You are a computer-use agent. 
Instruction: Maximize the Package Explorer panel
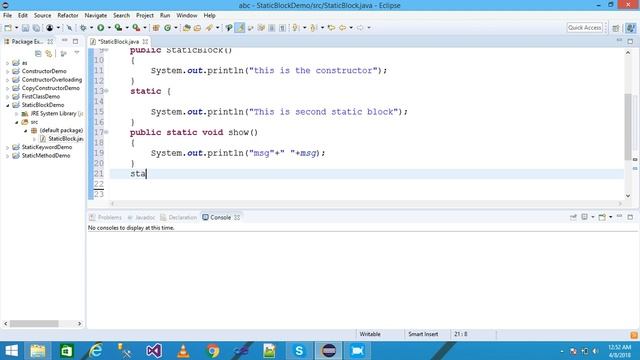tap(76, 41)
